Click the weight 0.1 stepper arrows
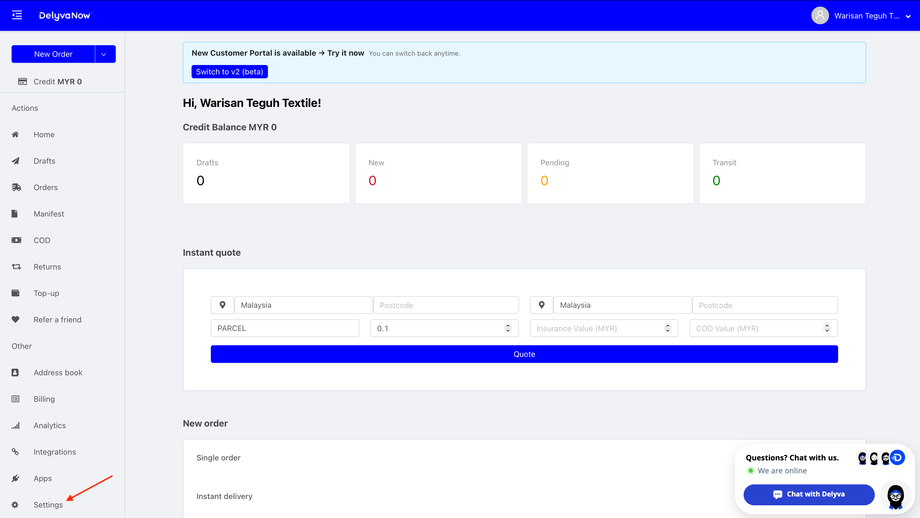Screen dimensions: 920x518 point(508,328)
